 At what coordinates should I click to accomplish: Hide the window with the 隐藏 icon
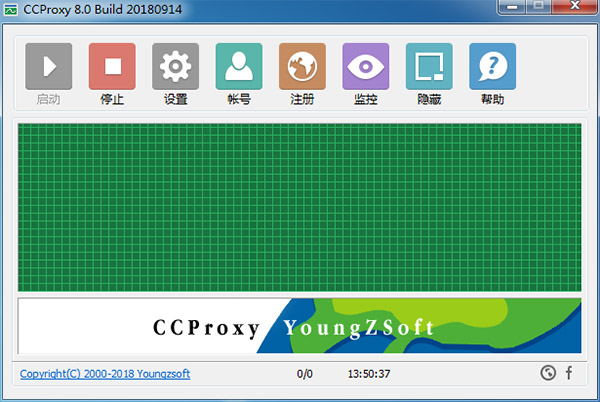point(429,67)
